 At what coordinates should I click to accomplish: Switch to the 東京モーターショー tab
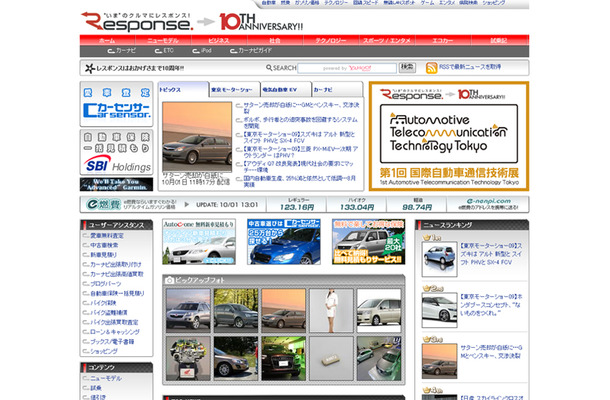(x=235, y=89)
